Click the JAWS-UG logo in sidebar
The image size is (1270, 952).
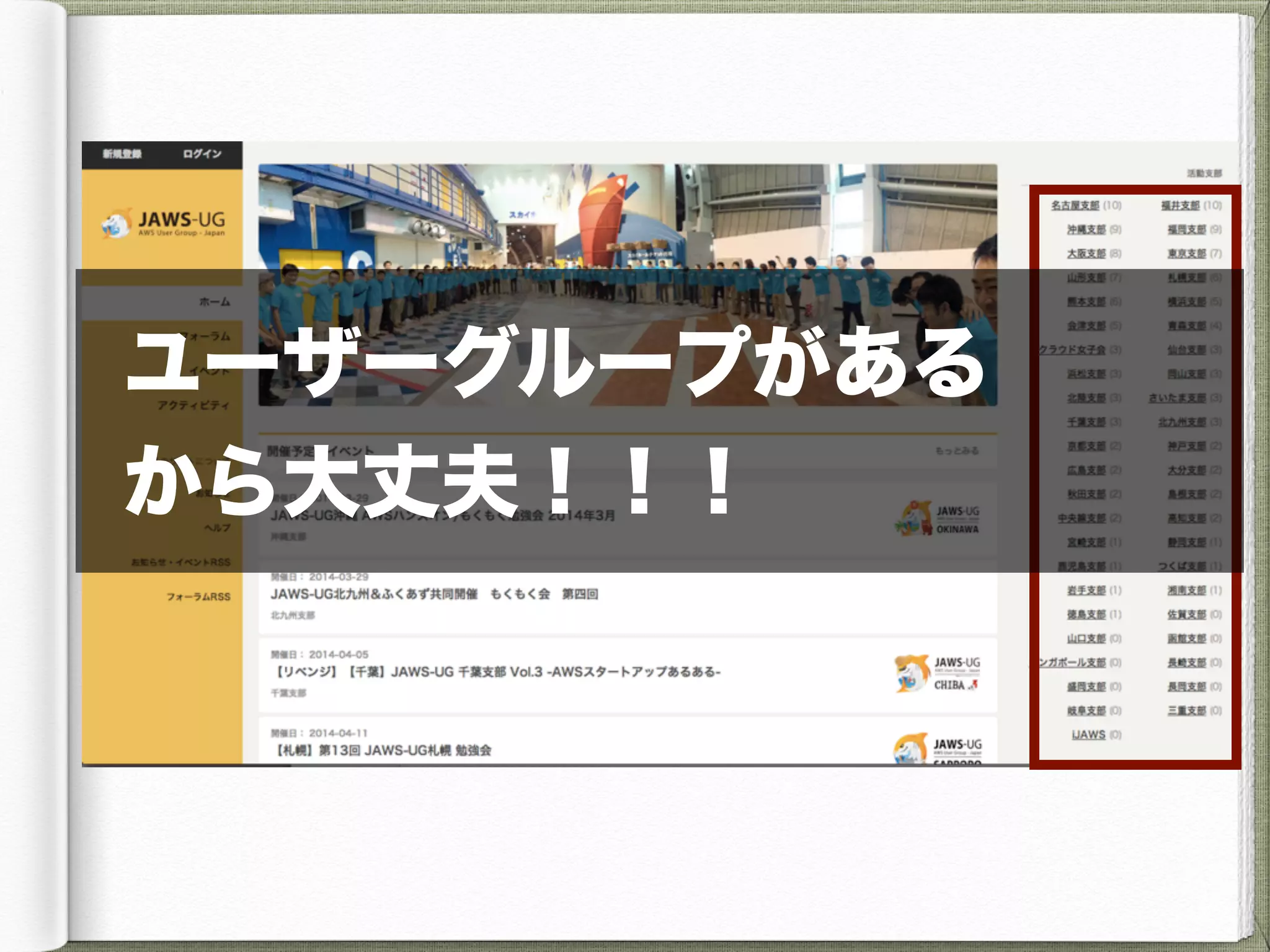point(163,224)
